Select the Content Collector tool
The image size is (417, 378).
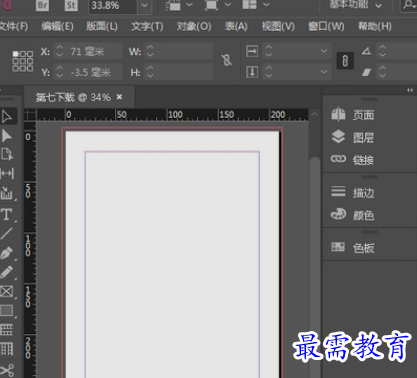(7, 193)
